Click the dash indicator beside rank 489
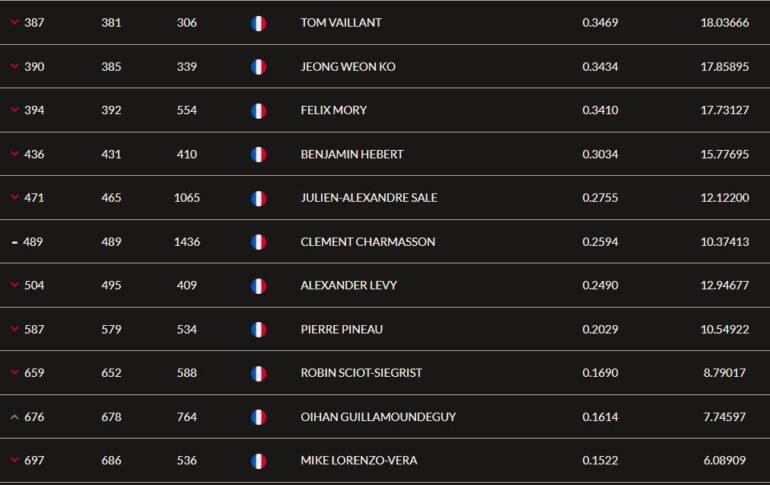 15,242
